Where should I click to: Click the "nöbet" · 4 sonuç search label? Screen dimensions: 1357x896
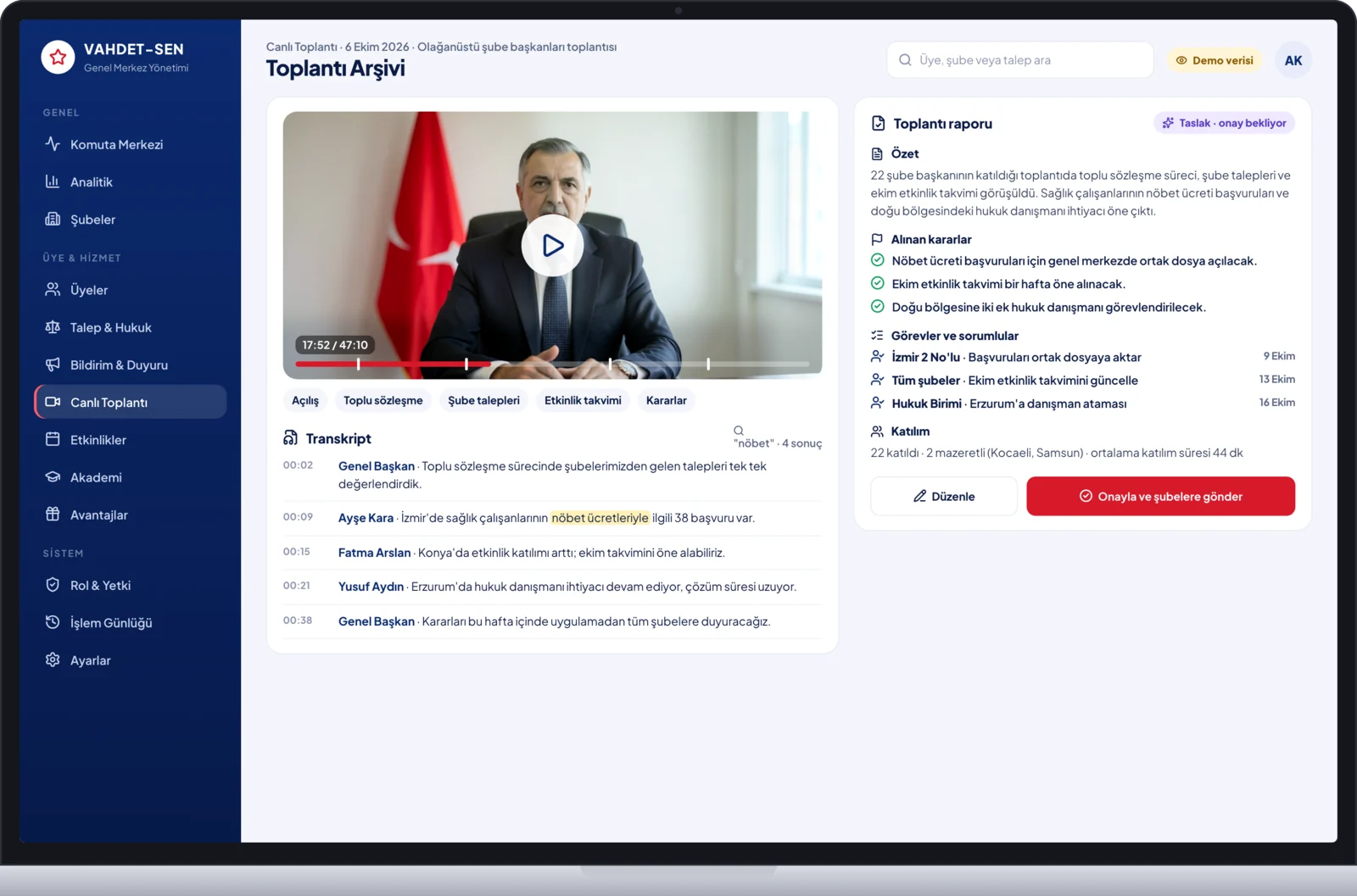click(x=778, y=443)
